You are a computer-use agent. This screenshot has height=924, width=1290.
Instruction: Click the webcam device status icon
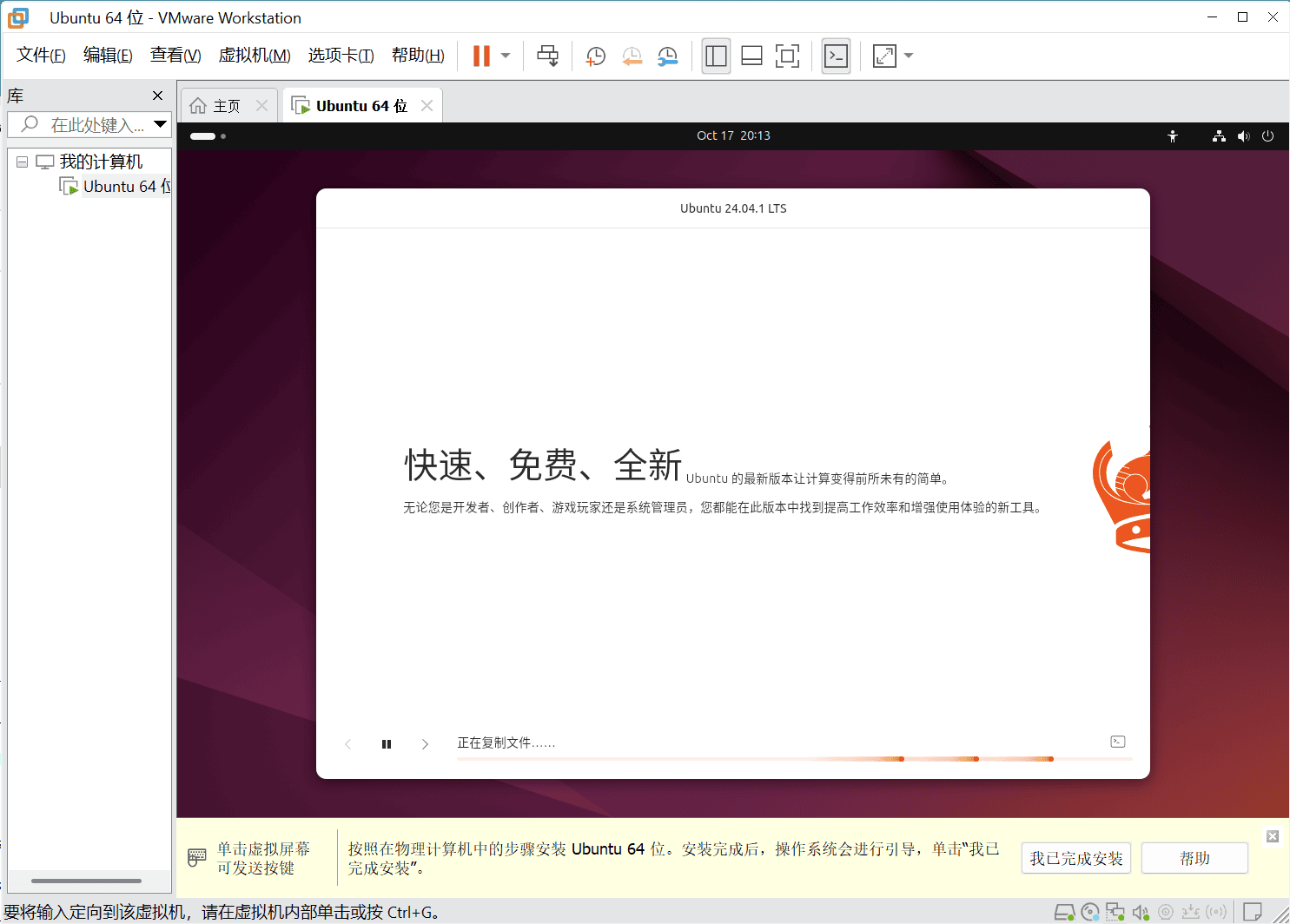coord(1166,912)
